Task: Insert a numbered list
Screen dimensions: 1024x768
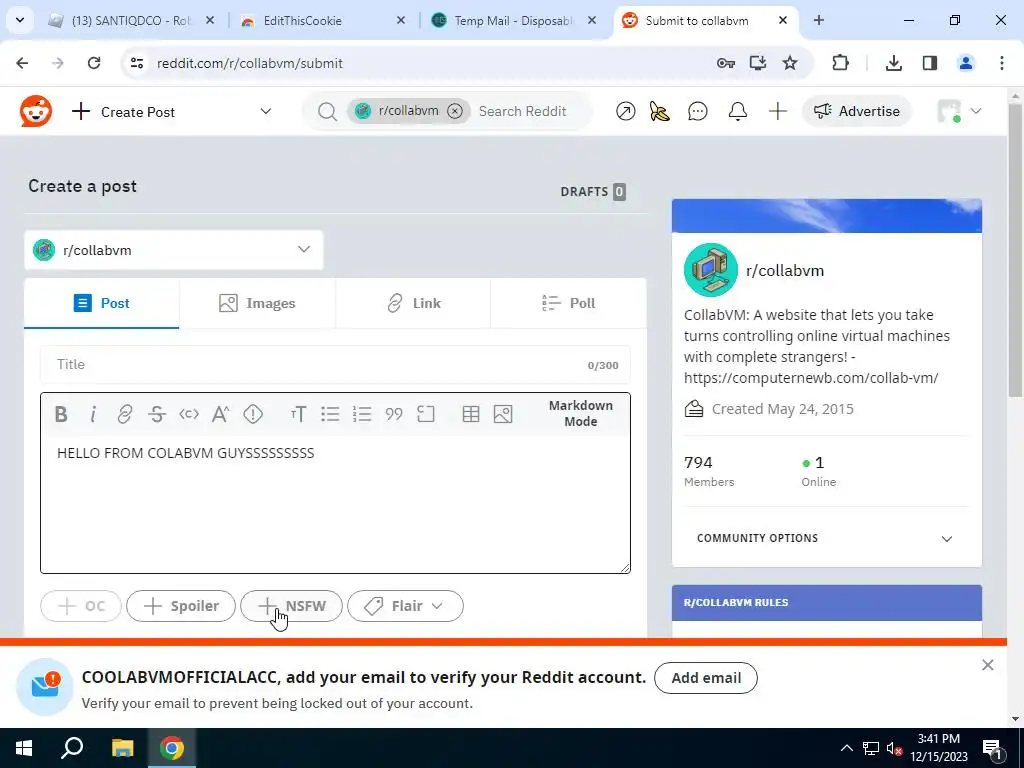Action: click(362, 414)
